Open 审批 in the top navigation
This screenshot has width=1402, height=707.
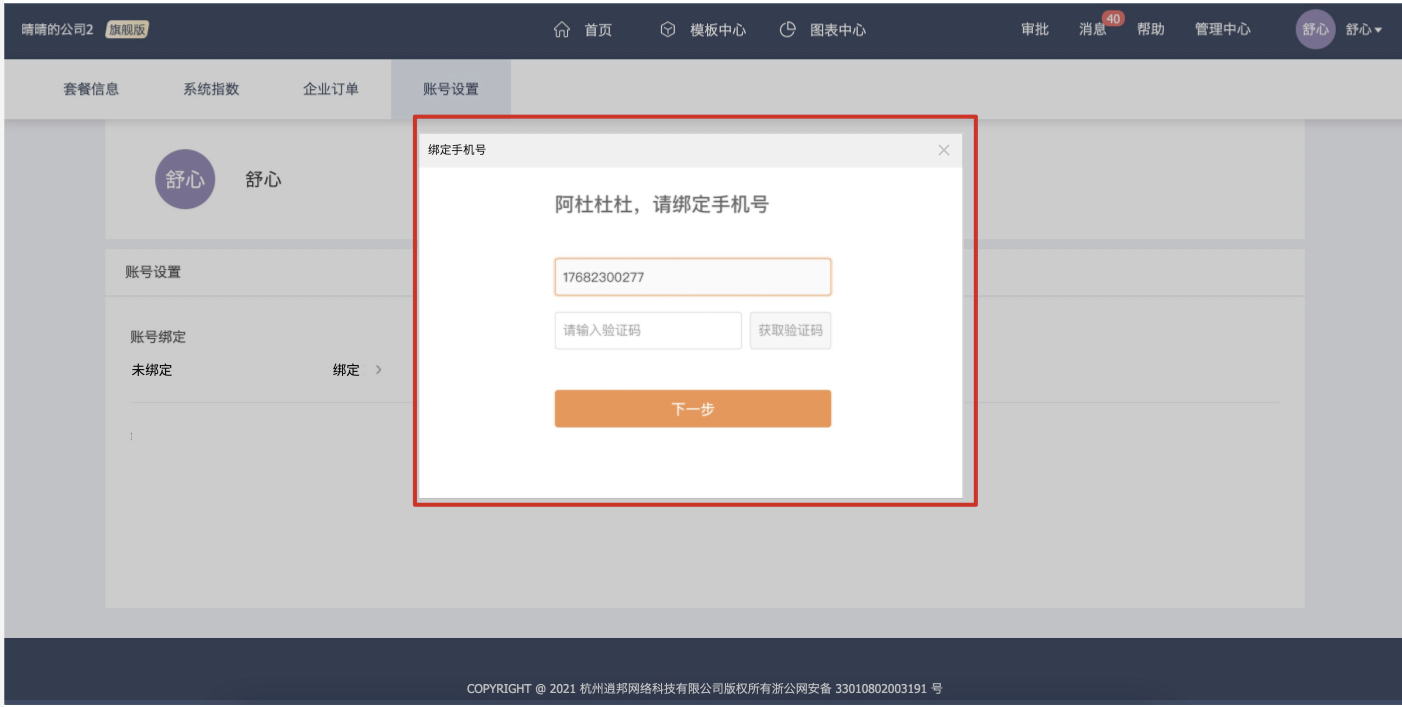[x=1035, y=30]
